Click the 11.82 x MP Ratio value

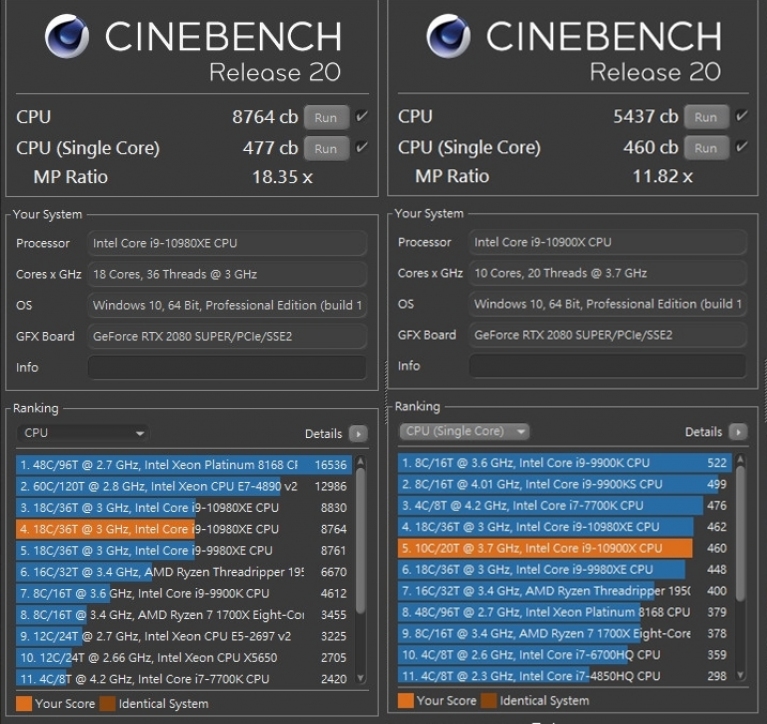[663, 176]
